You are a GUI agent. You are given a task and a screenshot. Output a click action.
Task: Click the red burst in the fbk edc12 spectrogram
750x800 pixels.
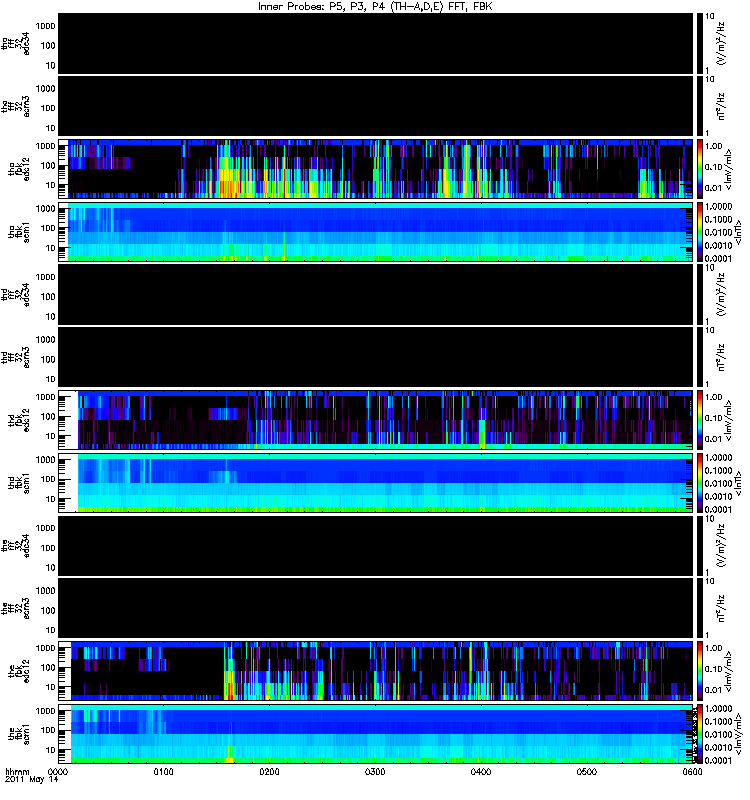tap(230, 690)
